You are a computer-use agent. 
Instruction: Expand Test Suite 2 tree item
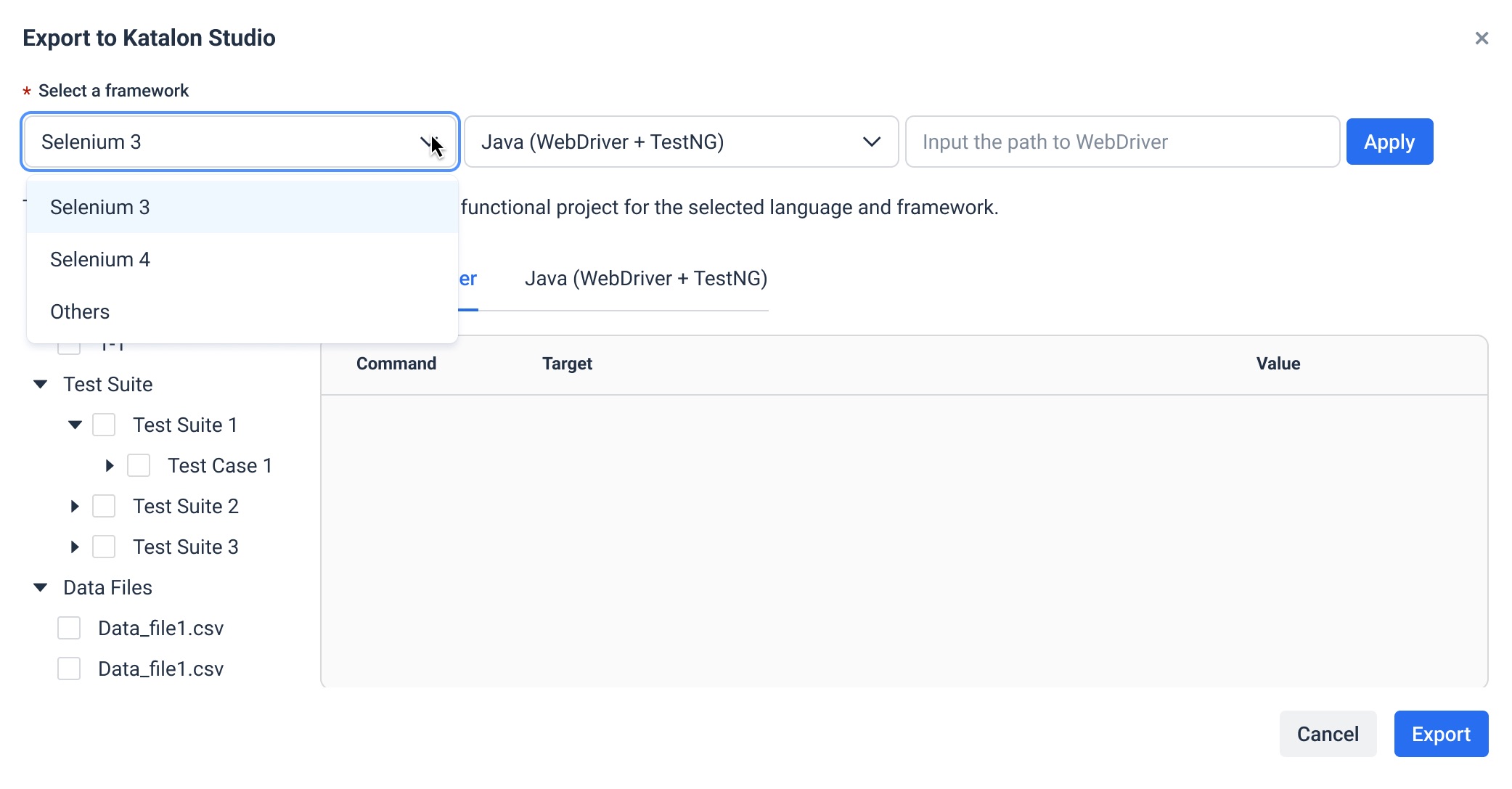pyautogui.click(x=76, y=506)
